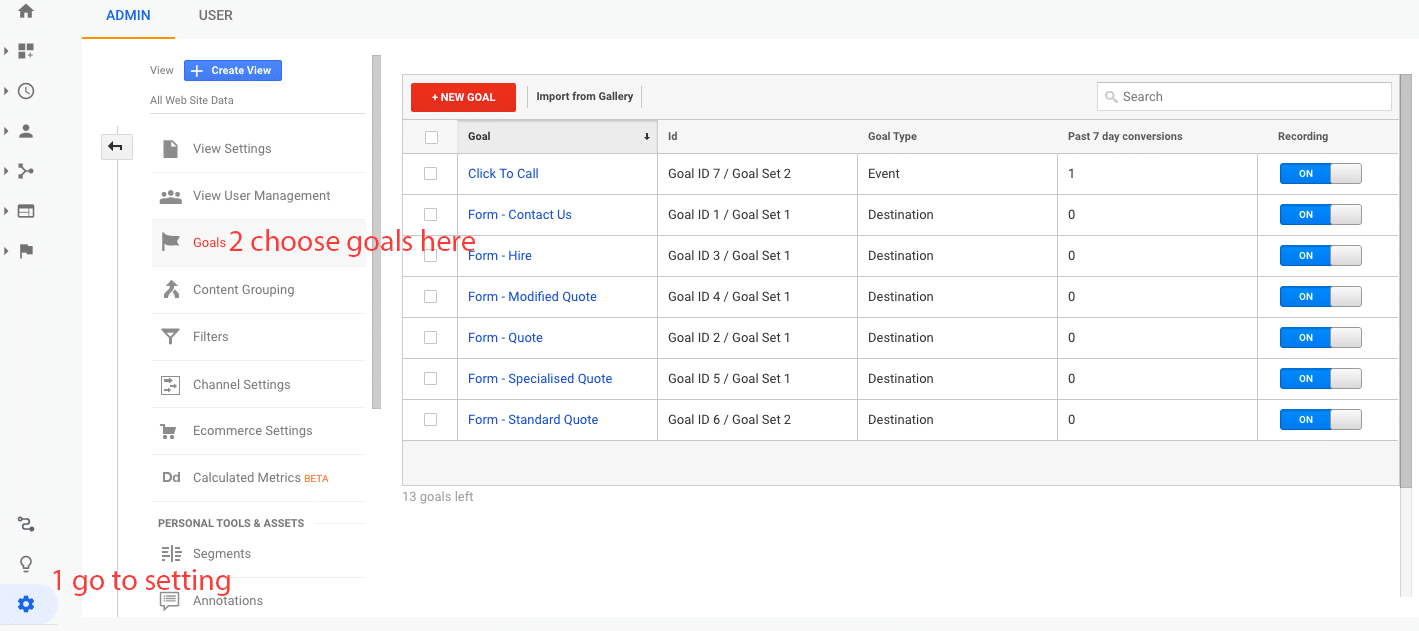
Task: Click the + NEW GOAL button
Action: click(x=463, y=97)
